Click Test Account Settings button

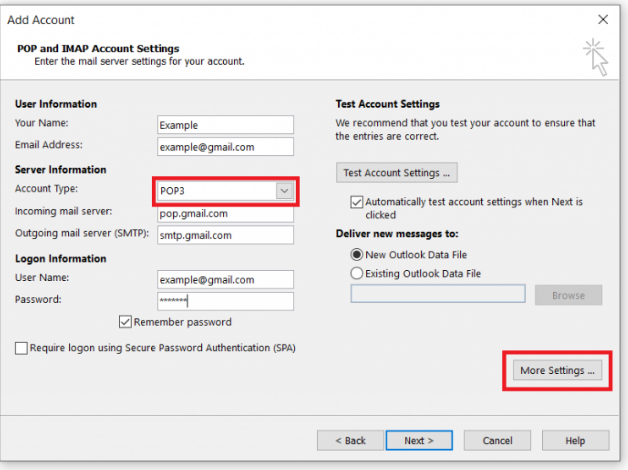coord(397,173)
